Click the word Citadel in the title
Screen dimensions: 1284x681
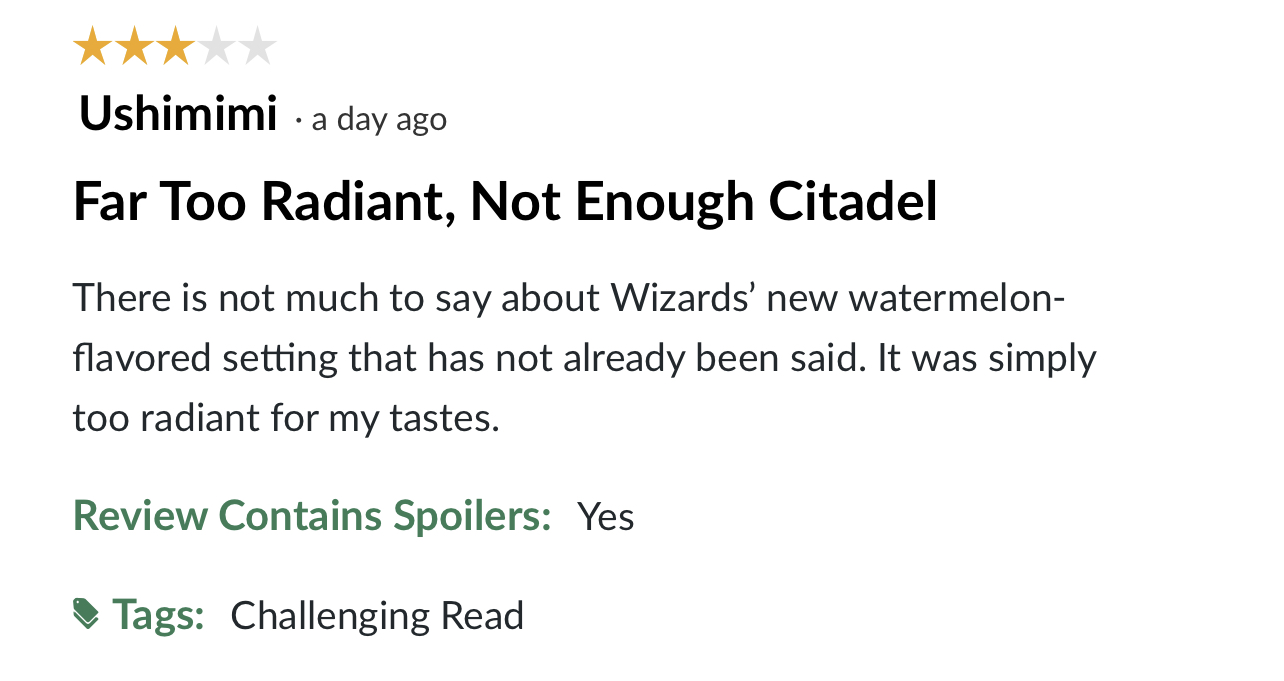pyautogui.click(x=853, y=202)
